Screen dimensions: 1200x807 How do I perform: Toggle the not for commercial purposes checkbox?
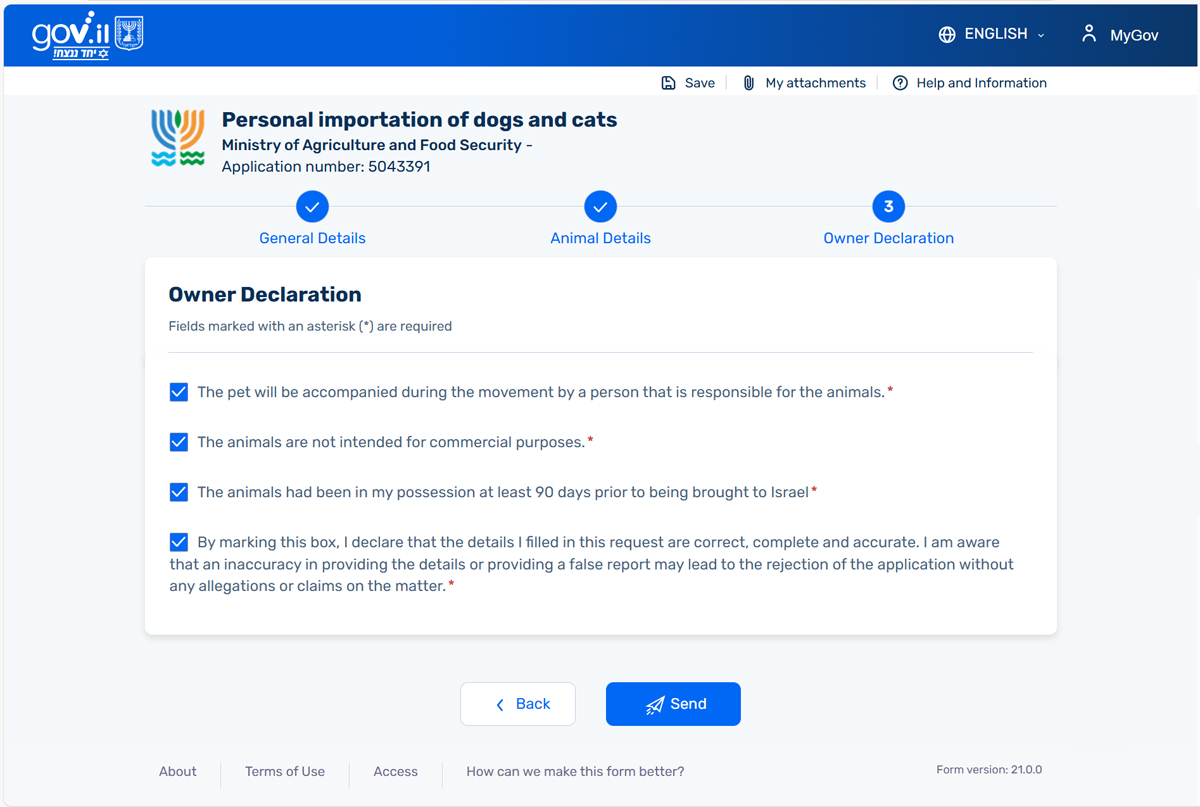pos(179,442)
